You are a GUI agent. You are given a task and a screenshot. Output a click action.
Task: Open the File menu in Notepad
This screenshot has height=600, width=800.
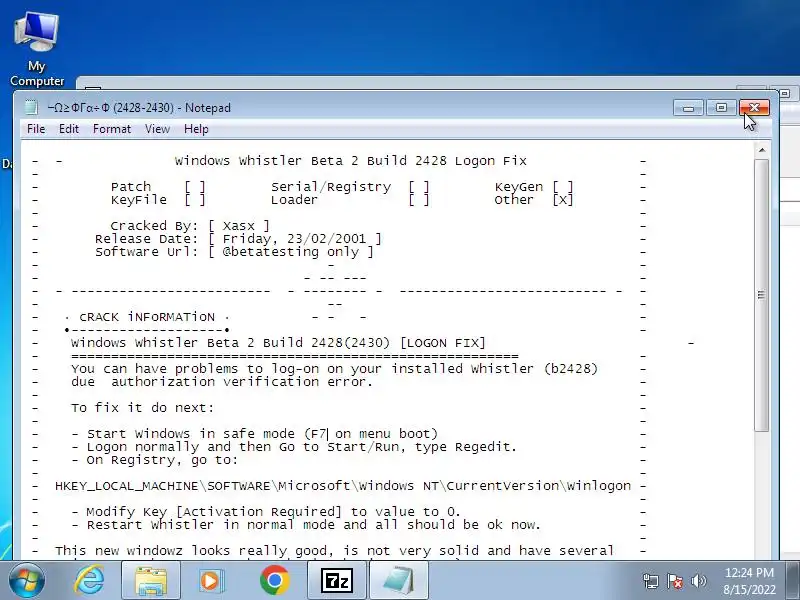[36, 129]
